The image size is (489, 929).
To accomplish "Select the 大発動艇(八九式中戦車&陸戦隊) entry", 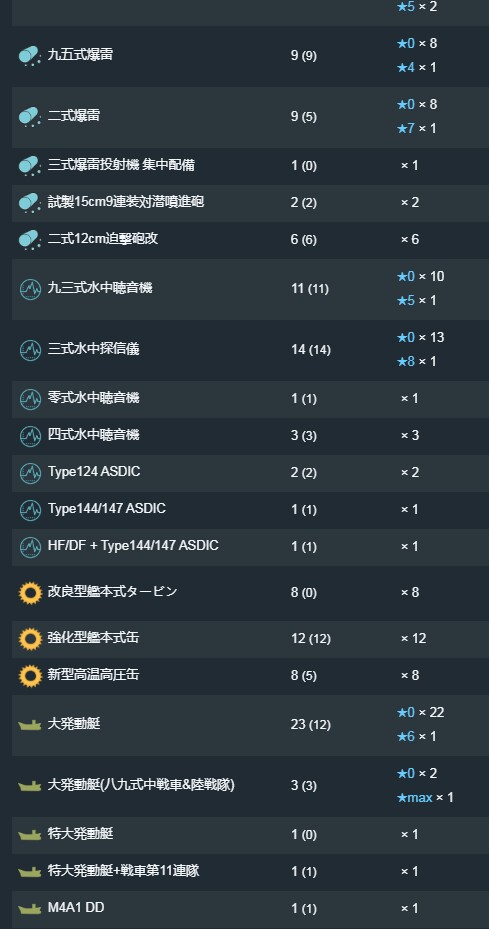I will pos(141,785).
